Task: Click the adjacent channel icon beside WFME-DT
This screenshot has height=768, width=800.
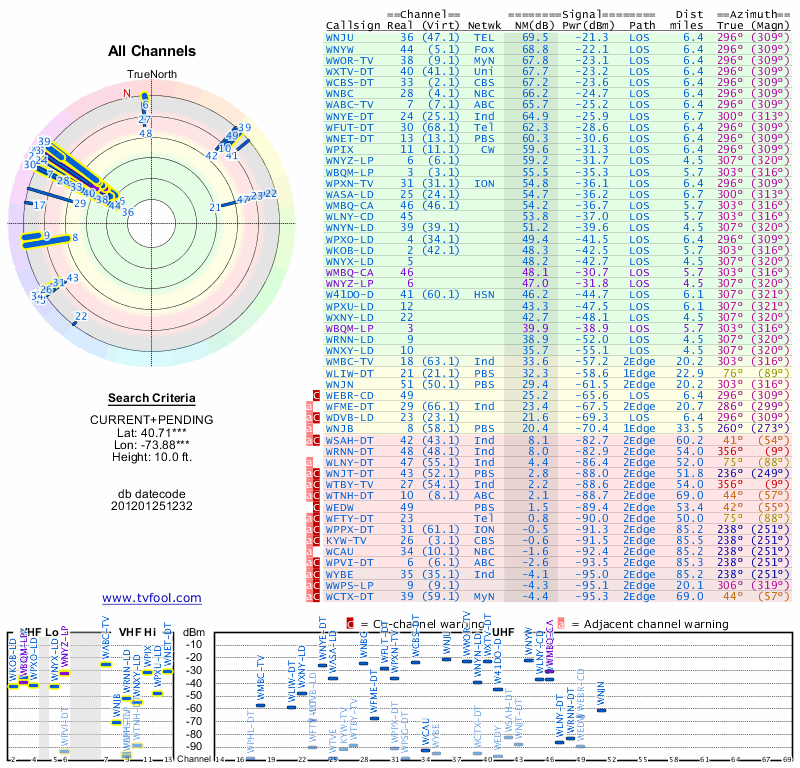Action: [309, 407]
